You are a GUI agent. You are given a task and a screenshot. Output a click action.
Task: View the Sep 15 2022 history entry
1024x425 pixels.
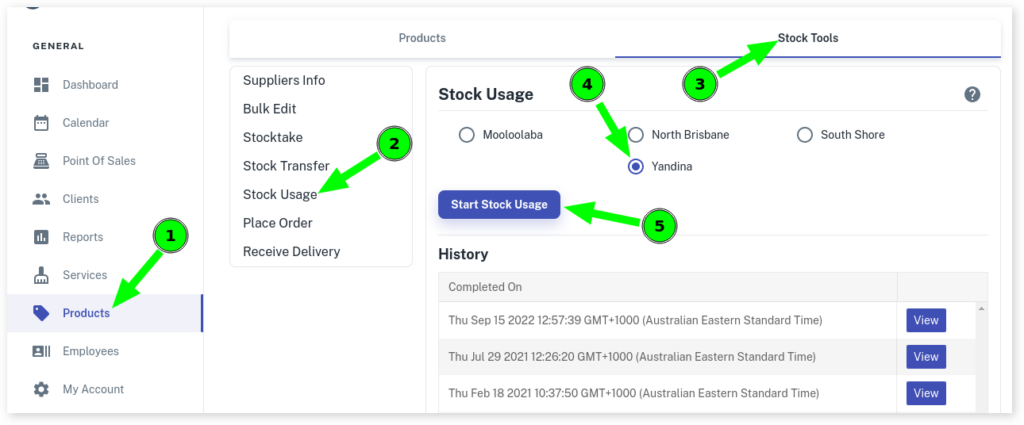[x=925, y=320]
